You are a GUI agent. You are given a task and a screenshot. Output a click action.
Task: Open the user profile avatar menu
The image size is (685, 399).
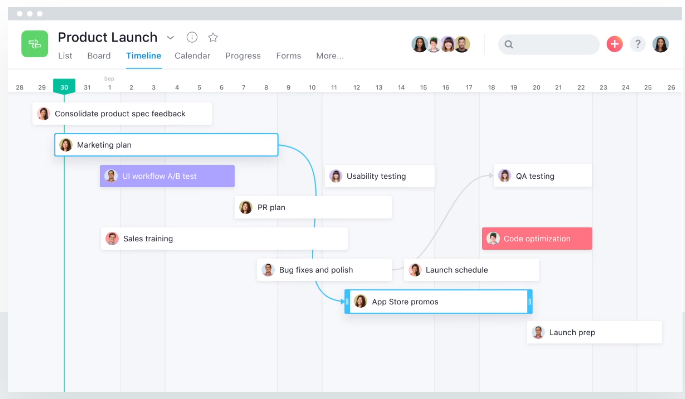661,44
